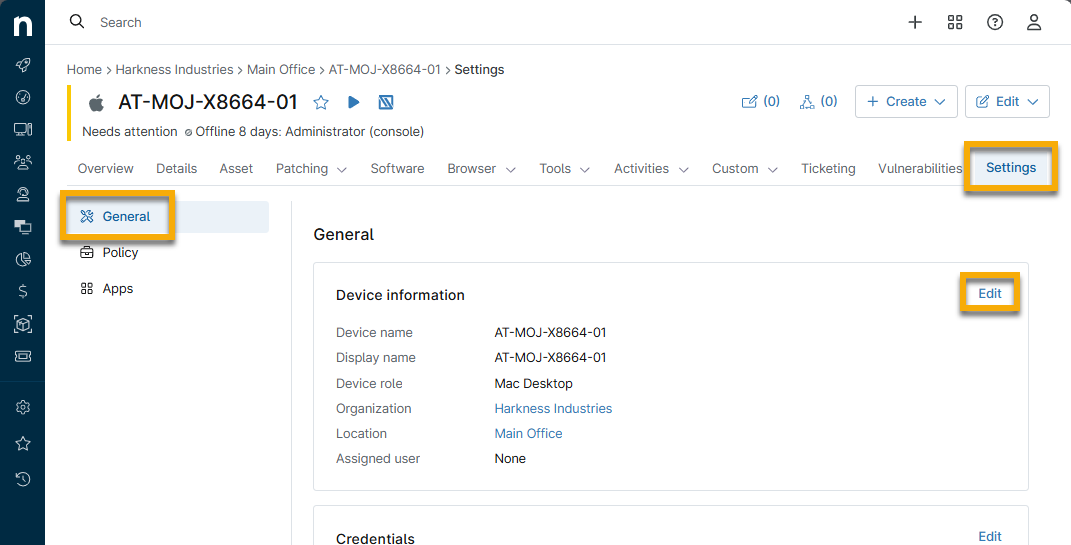Expand the top-right Edit dropdown button
The height and width of the screenshot is (545, 1071).
tap(1007, 101)
